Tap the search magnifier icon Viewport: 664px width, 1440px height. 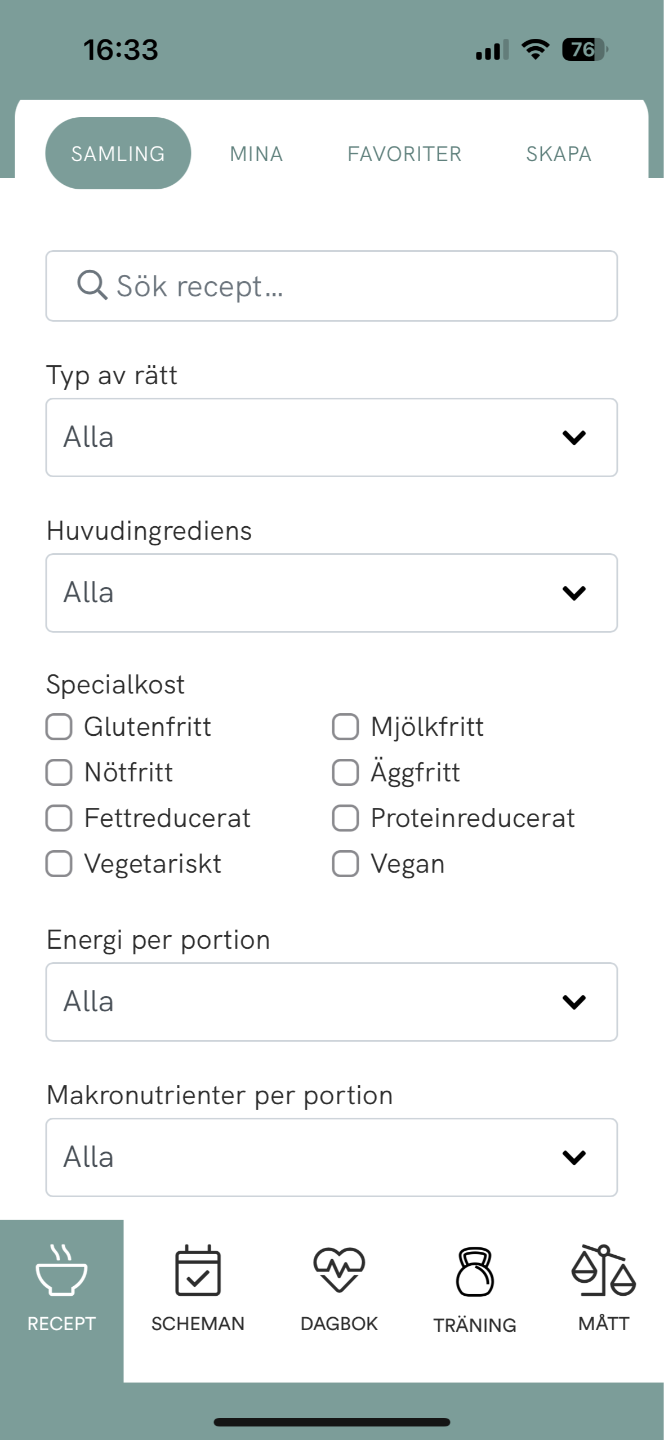point(92,286)
